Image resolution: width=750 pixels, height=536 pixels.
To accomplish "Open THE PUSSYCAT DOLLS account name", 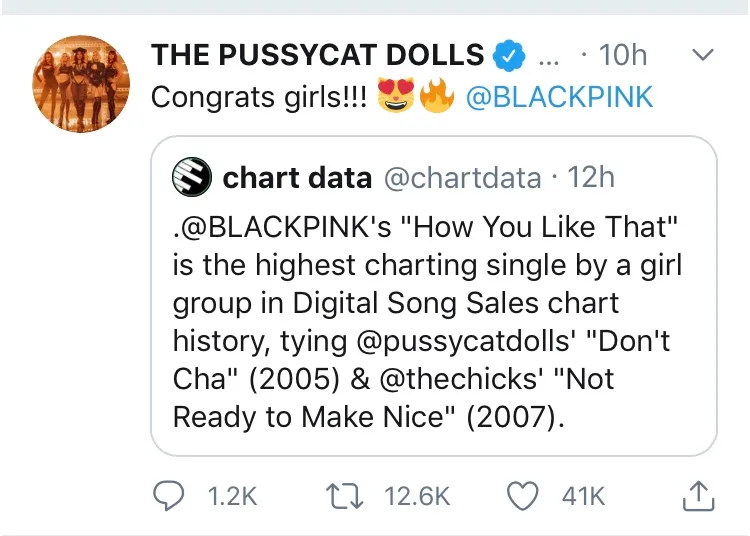I will [318, 55].
